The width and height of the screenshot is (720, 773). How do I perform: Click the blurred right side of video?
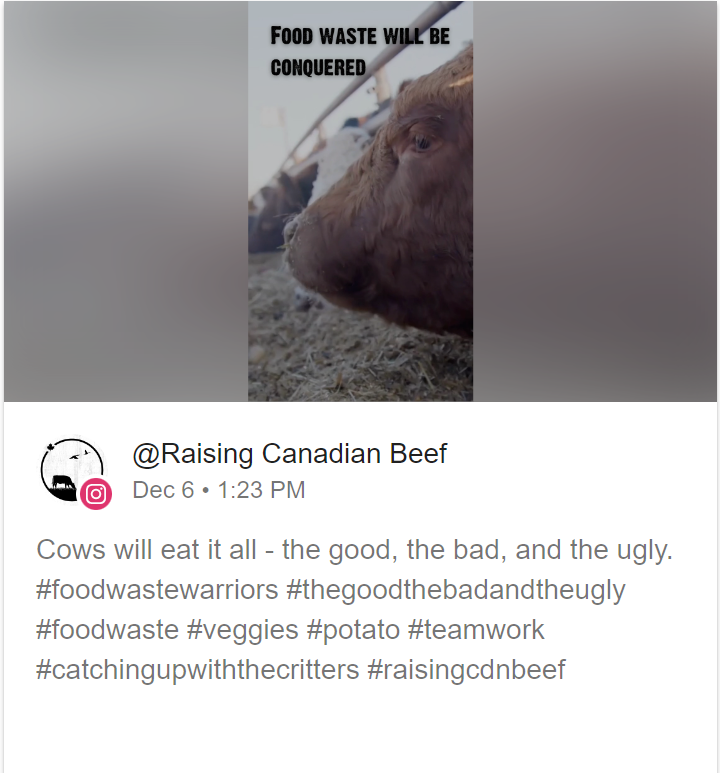click(595, 201)
